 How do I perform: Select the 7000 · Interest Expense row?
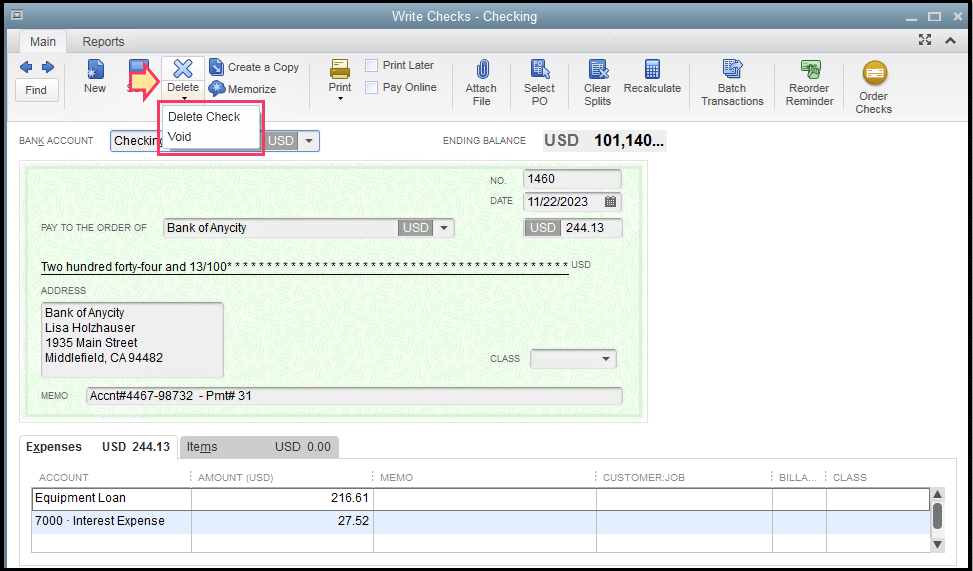point(481,521)
